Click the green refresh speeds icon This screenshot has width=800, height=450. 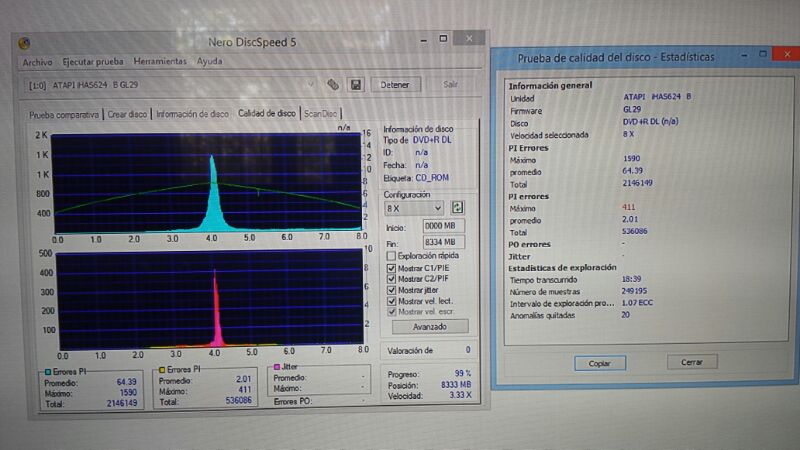(457, 207)
